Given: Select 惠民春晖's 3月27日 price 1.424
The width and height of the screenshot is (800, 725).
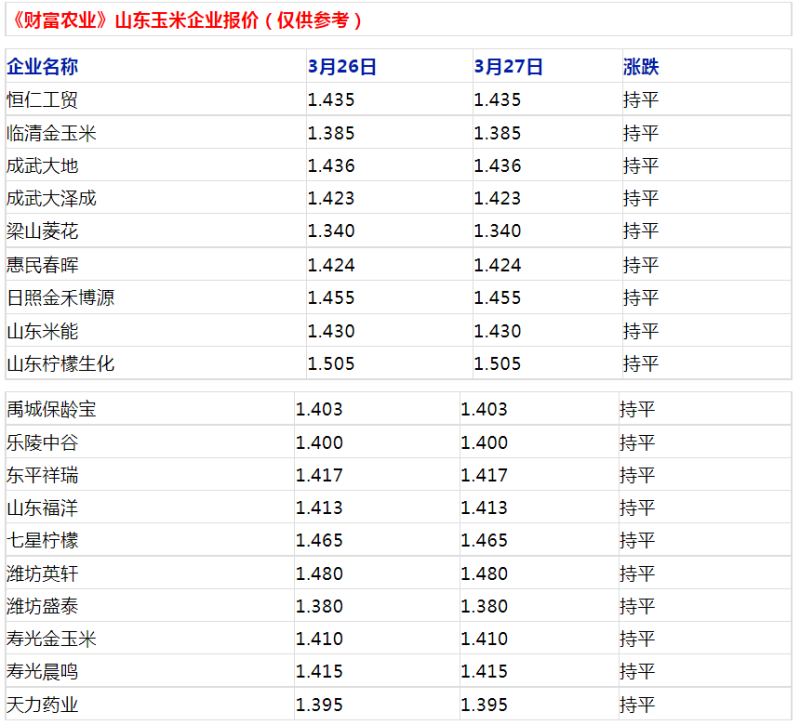Looking at the screenshot, I should pos(497,265).
